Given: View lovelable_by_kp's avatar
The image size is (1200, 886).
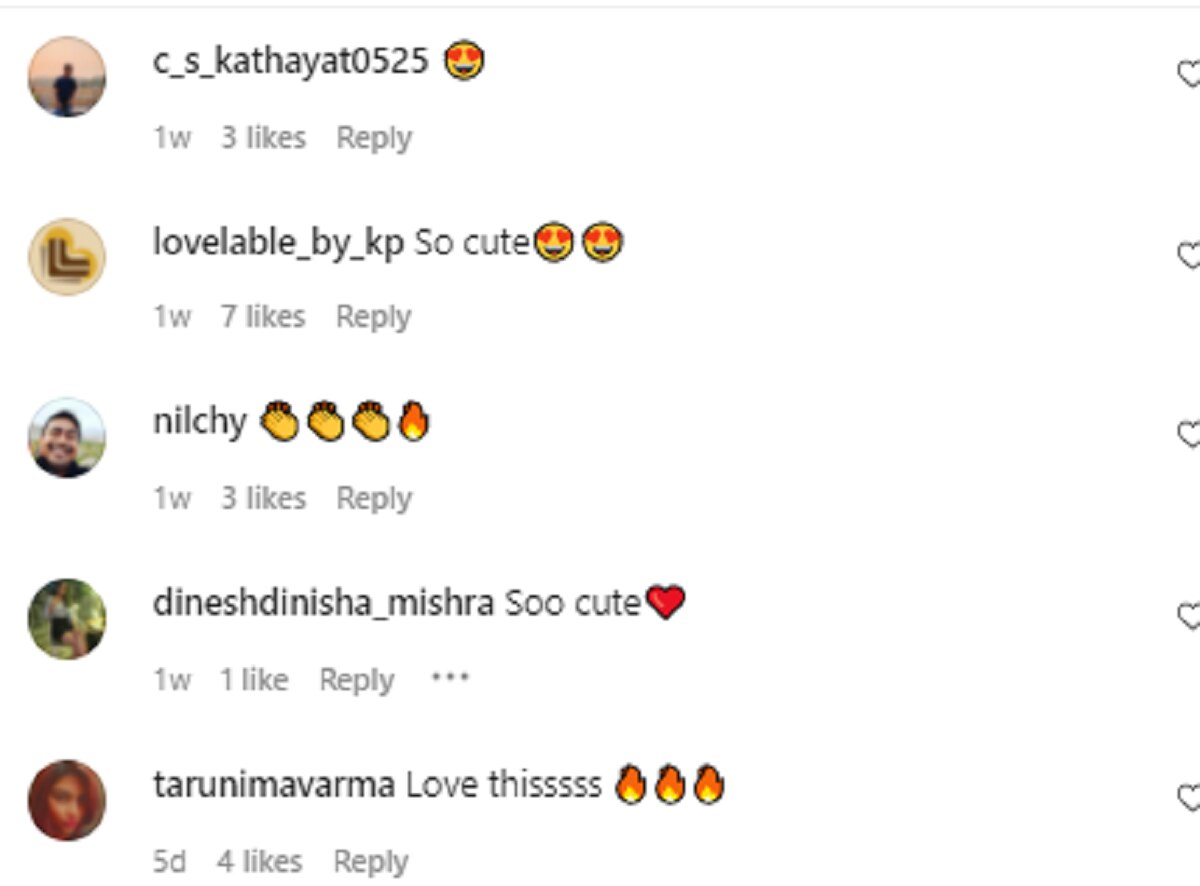Looking at the screenshot, I should tap(66, 257).
